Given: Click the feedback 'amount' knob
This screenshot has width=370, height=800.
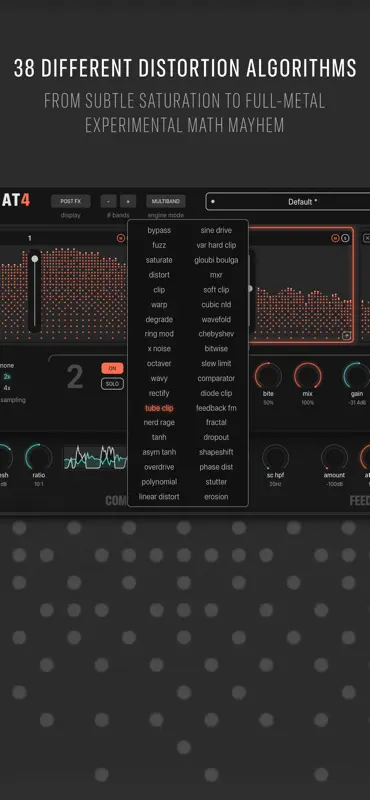Looking at the screenshot, I should point(334,457).
